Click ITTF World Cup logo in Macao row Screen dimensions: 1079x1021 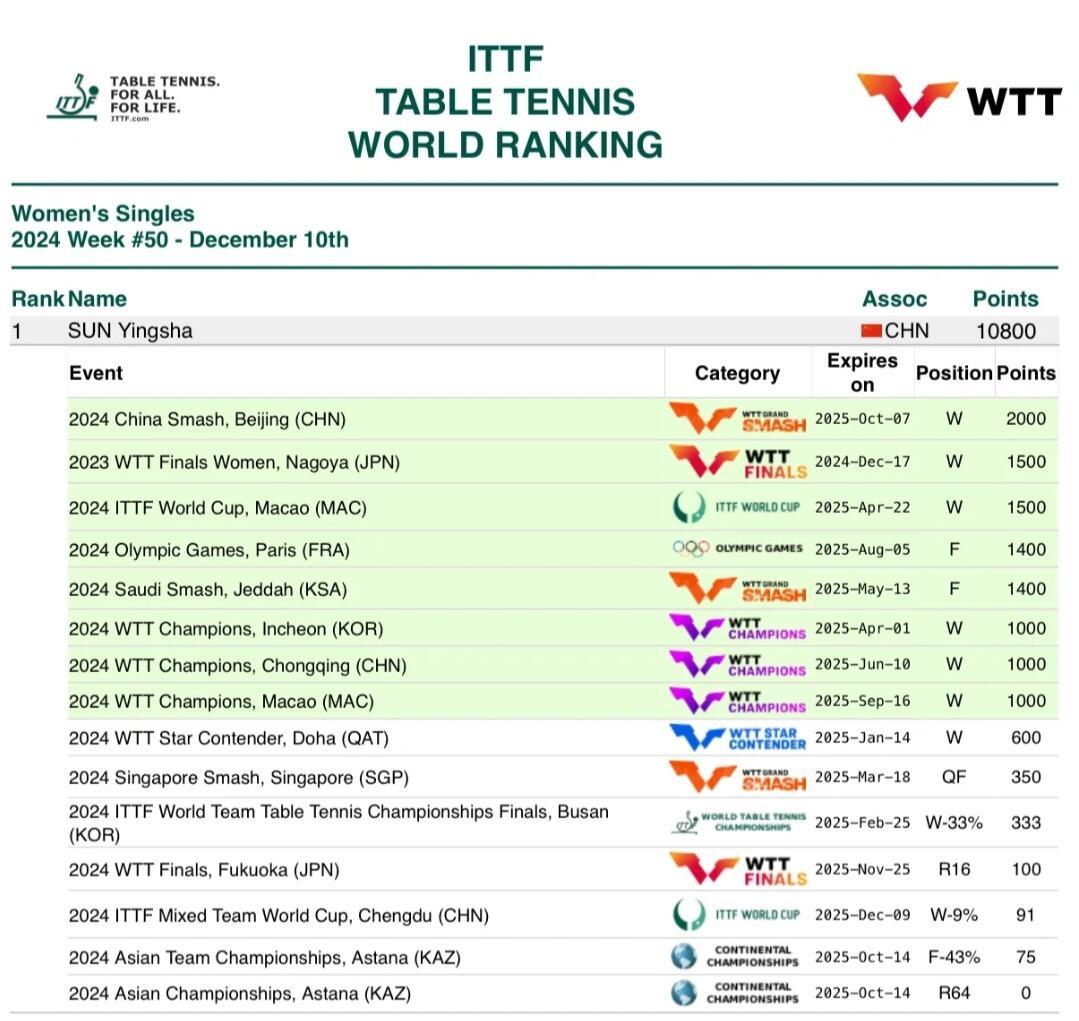pyautogui.click(x=736, y=508)
